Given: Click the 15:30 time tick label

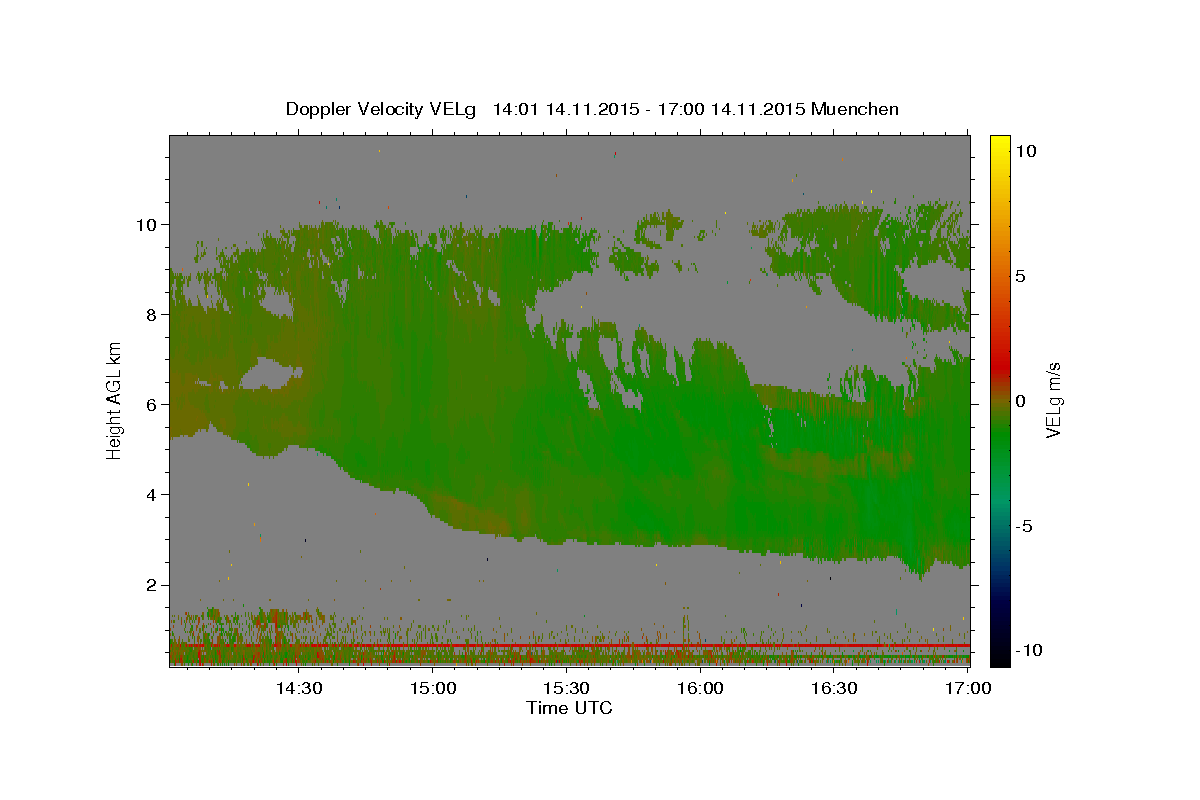Looking at the screenshot, I should 567,688.
